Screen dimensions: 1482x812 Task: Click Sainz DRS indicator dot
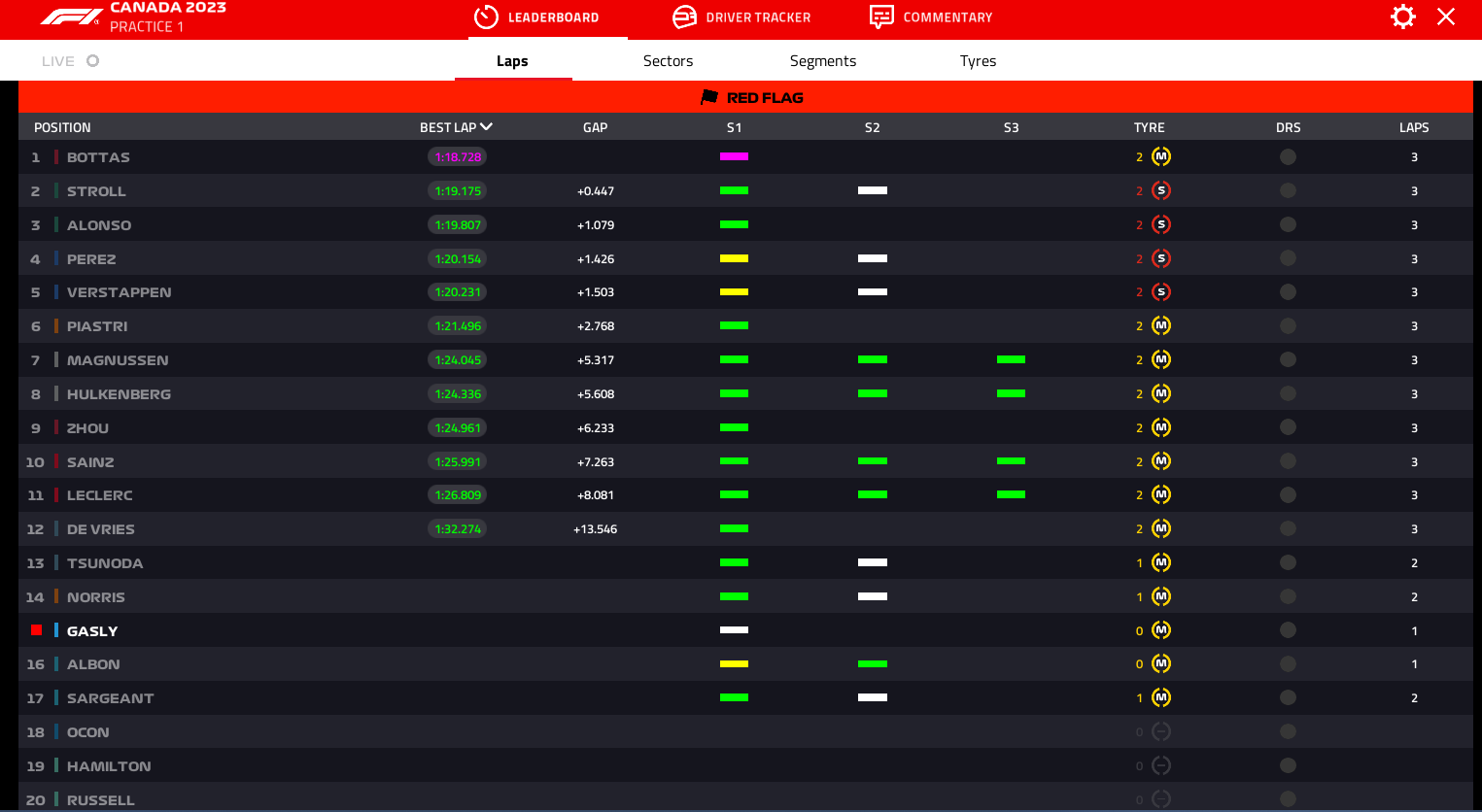coord(1288,461)
